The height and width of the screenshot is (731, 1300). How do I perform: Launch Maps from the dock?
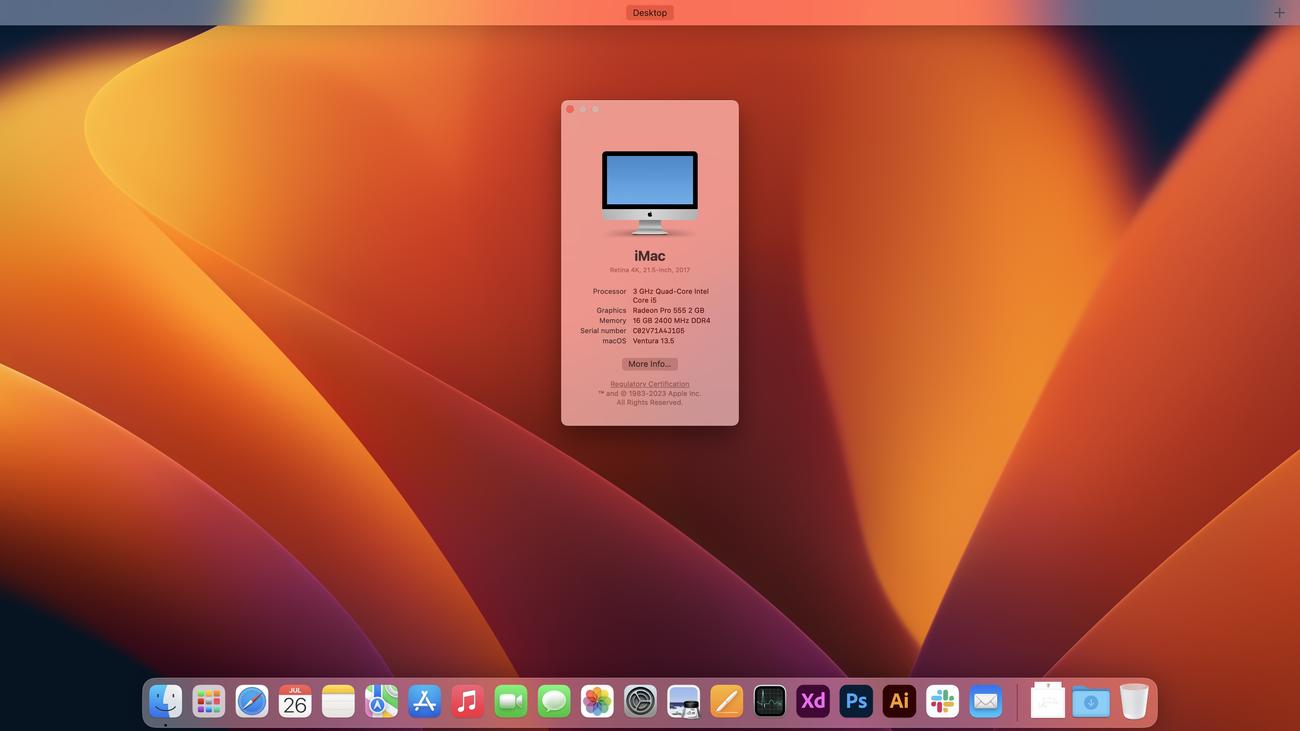[381, 701]
